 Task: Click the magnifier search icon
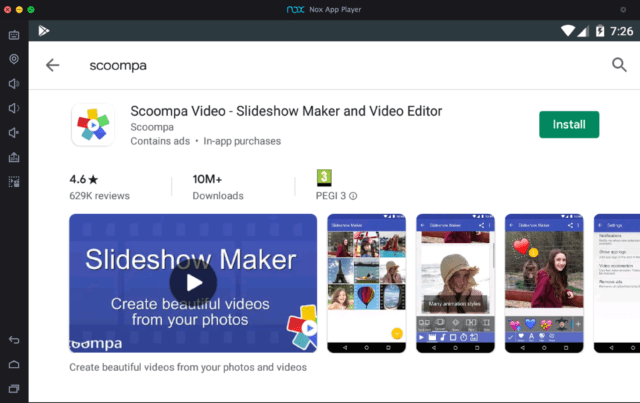pyautogui.click(x=619, y=65)
